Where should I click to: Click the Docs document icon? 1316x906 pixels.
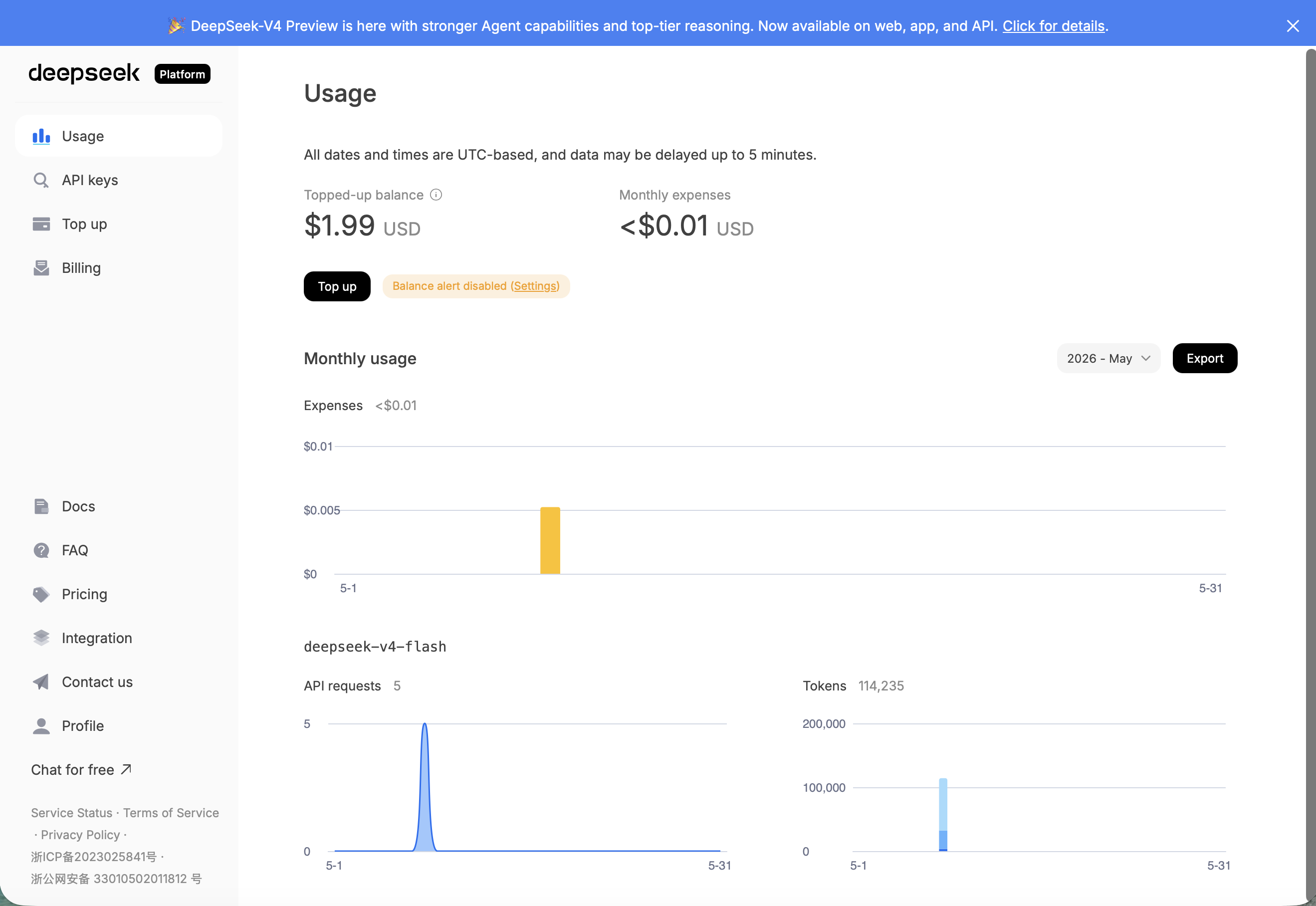pos(41,506)
